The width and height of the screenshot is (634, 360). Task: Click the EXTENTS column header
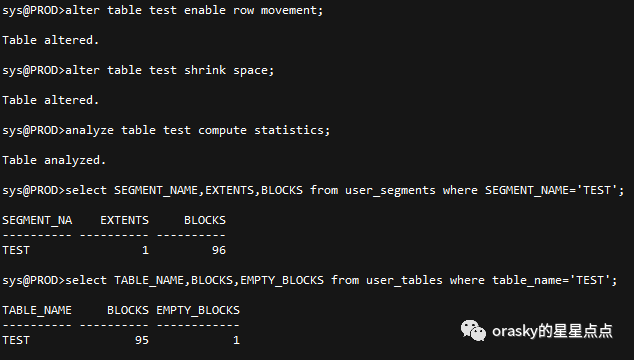click(125, 220)
